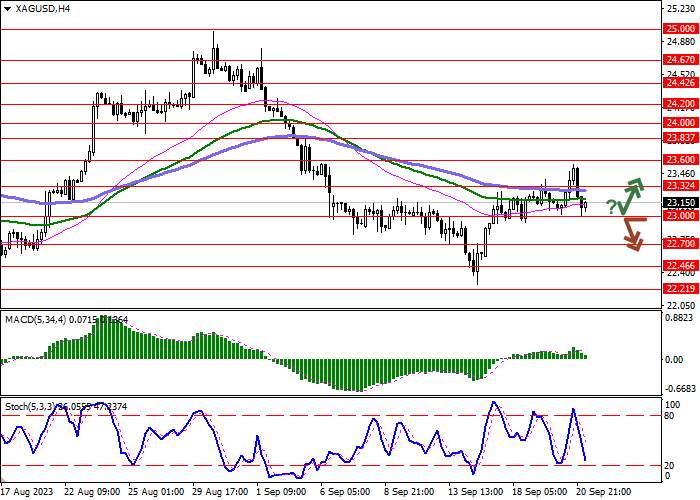Click the MACD scale value 0.8823
The width and height of the screenshot is (700, 500).
[x=681, y=317]
